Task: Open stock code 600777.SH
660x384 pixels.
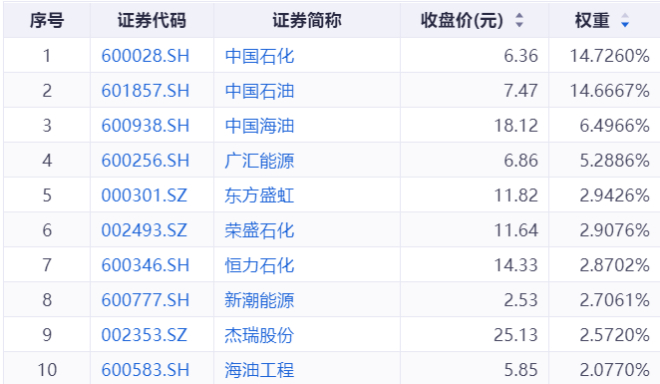Action: click(x=145, y=300)
